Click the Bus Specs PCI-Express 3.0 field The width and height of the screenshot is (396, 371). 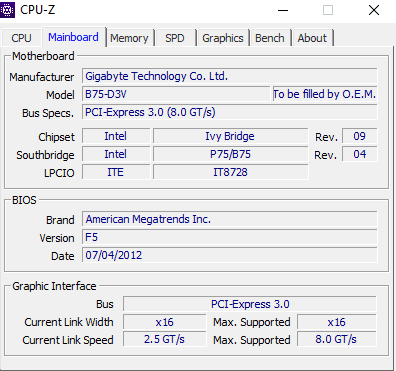pyautogui.click(x=230, y=112)
